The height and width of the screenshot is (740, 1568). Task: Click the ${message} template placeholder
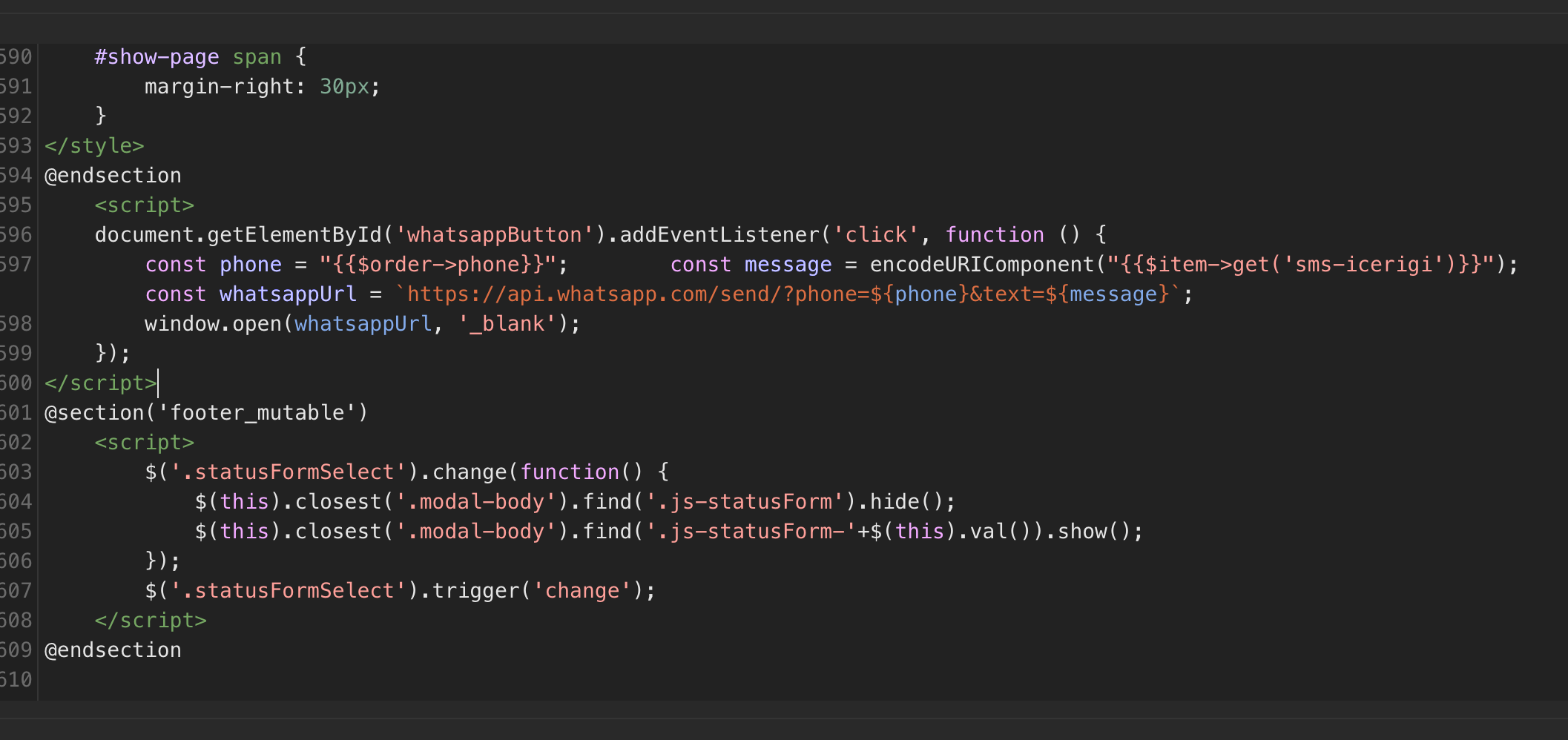pos(1107,294)
